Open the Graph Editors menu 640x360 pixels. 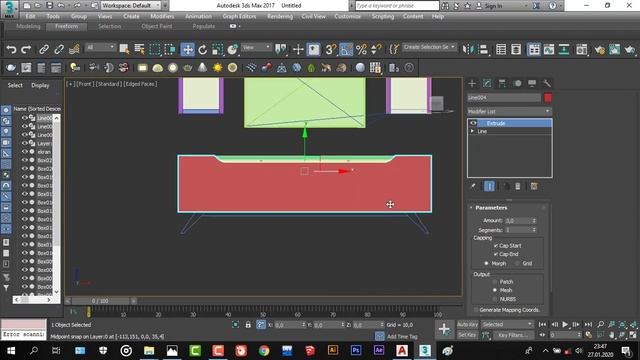point(239,16)
